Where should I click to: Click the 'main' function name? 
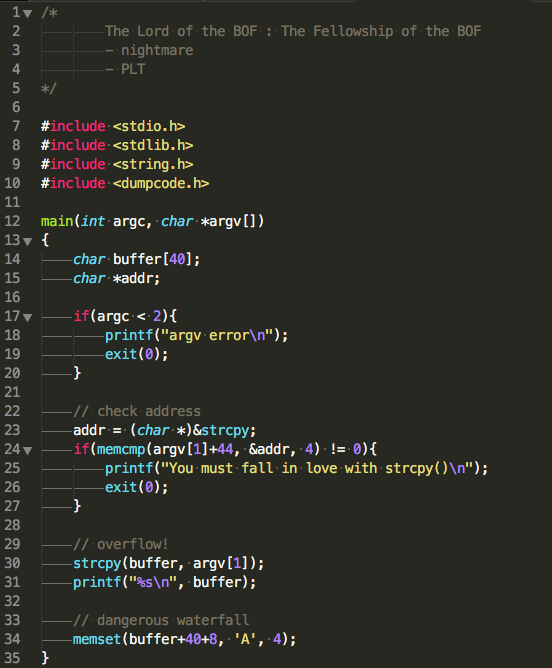[x=57, y=221]
